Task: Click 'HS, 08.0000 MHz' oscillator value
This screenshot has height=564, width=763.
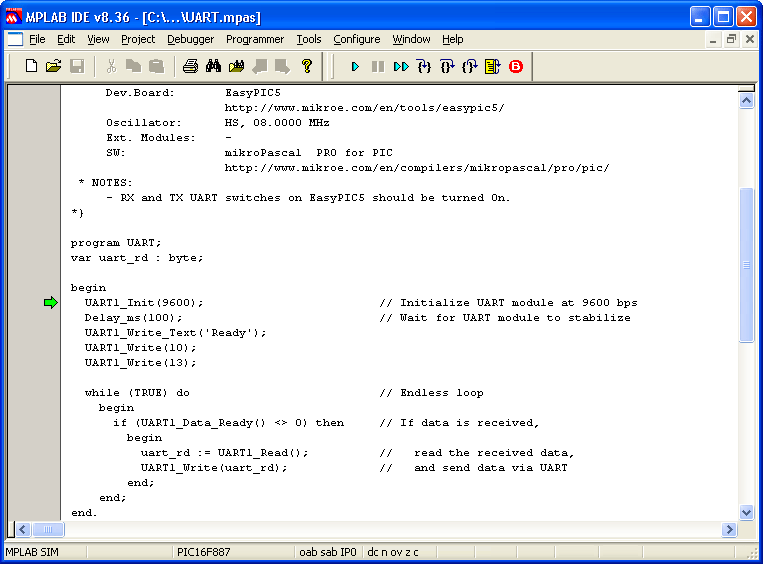Action: coord(277,123)
